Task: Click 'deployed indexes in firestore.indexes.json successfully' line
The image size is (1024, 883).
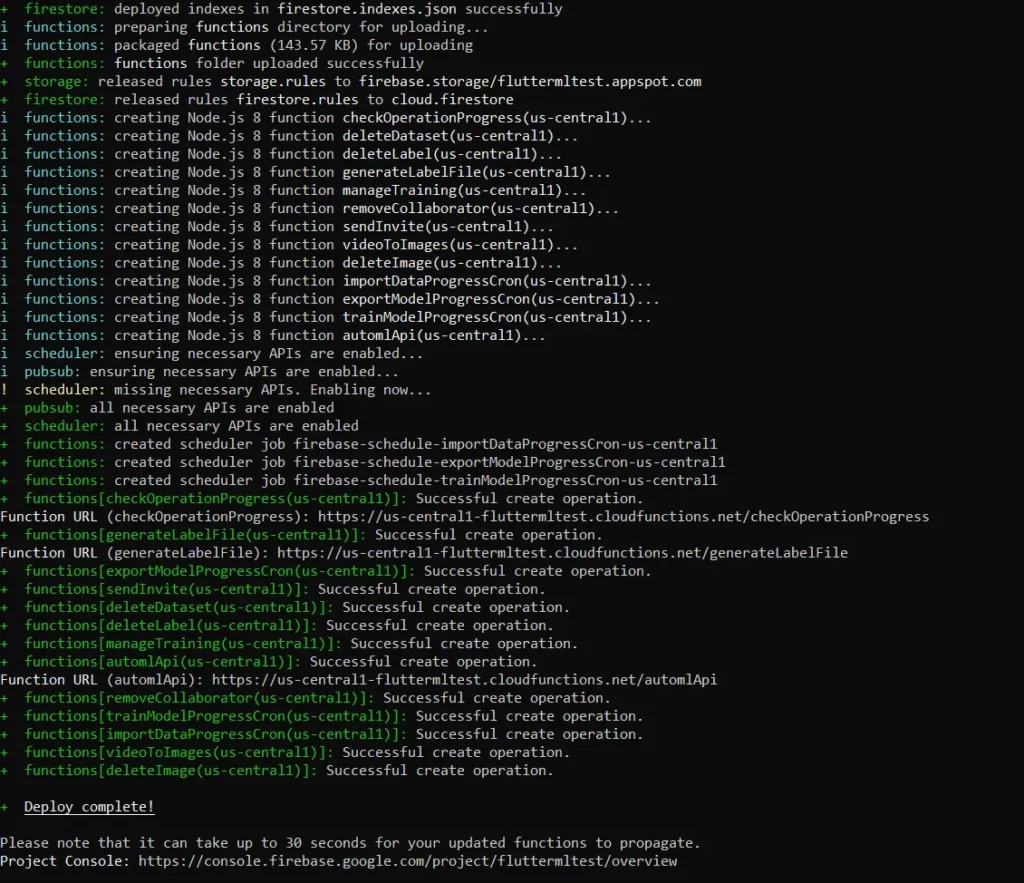Action: click(x=281, y=9)
